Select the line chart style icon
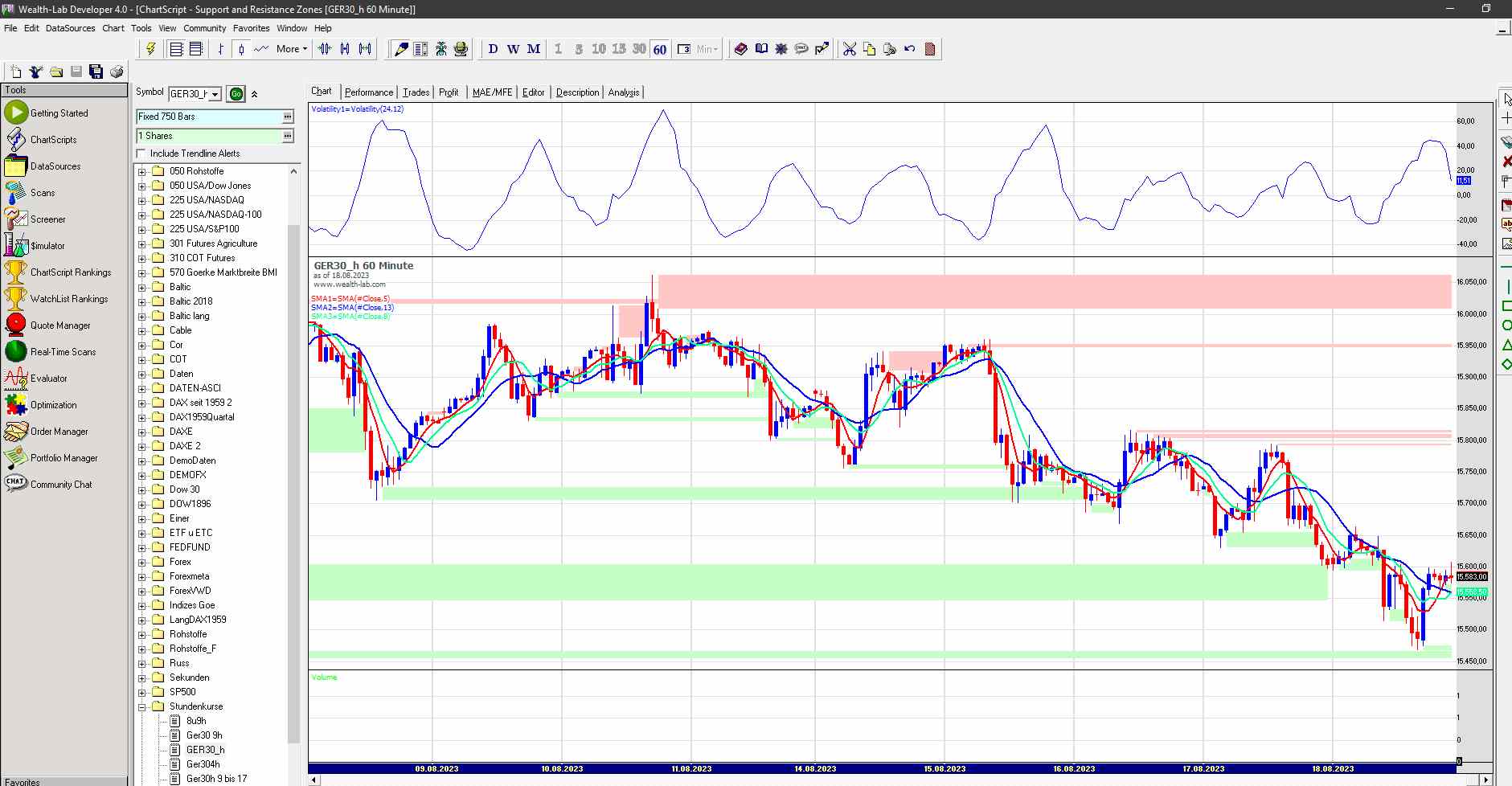1512x786 pixels. (x=261, y=49)
